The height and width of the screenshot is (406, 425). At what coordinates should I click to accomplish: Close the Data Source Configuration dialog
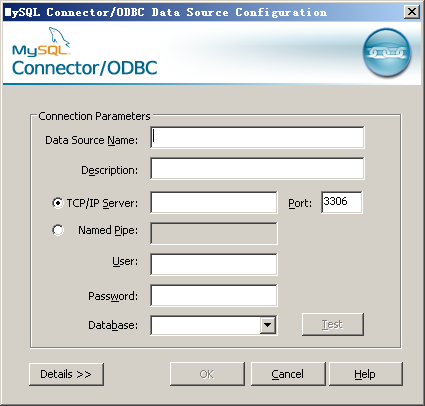click(x=412, y=12)
